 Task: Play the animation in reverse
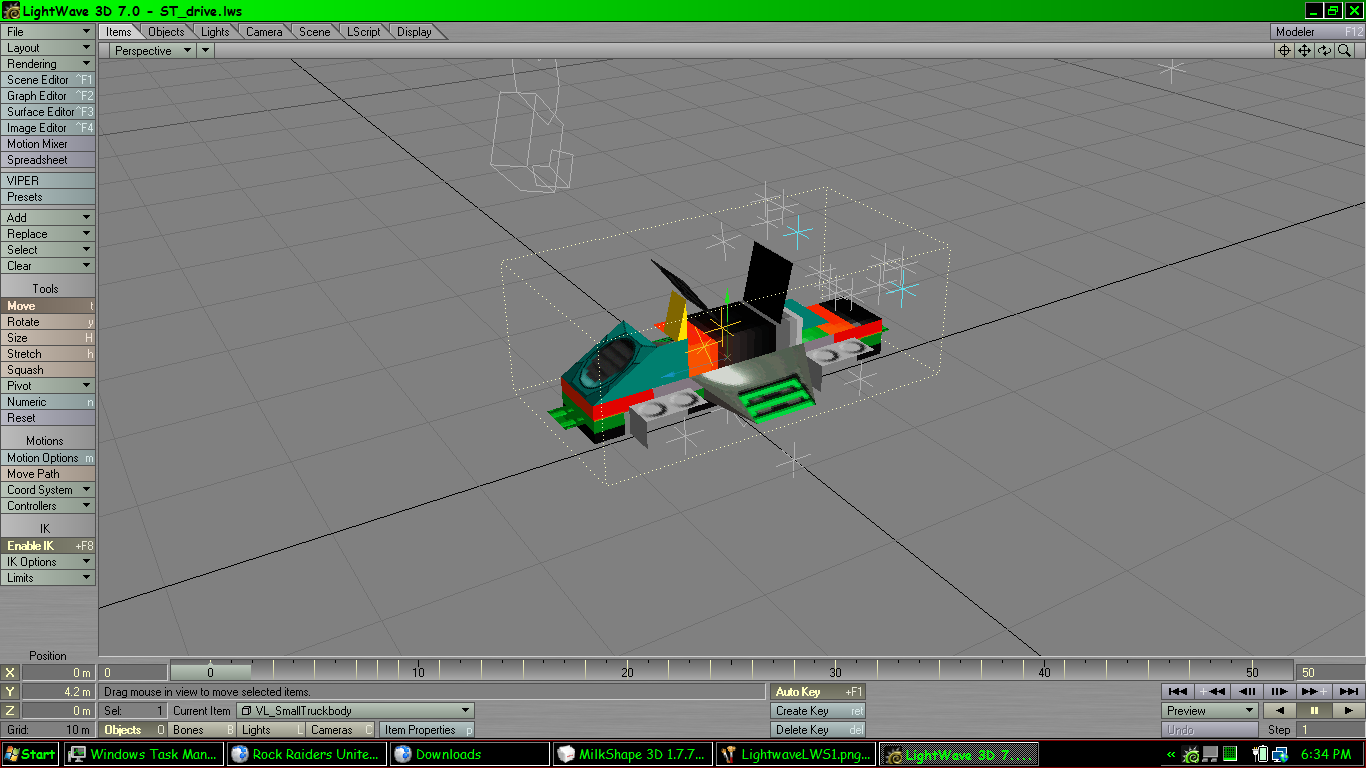[x=1280, y=711]
